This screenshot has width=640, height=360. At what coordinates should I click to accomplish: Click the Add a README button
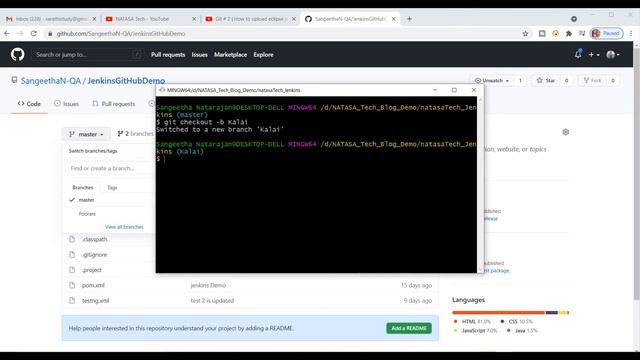409,328
